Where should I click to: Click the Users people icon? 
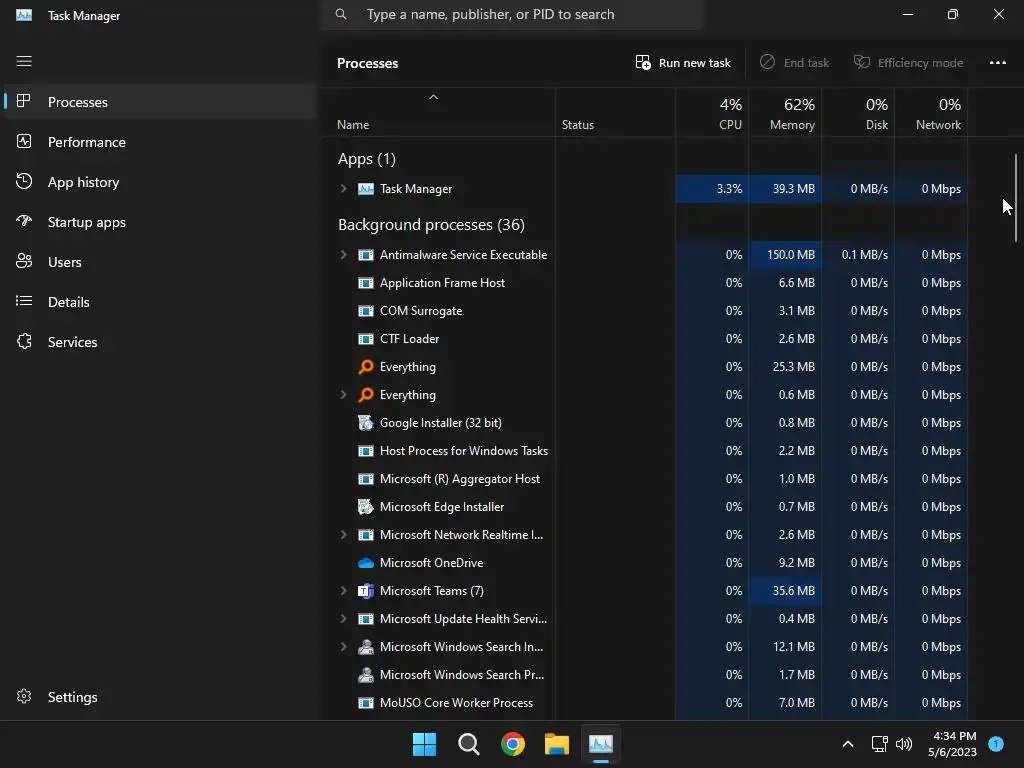pyautogui.click(x=24, y=261)
